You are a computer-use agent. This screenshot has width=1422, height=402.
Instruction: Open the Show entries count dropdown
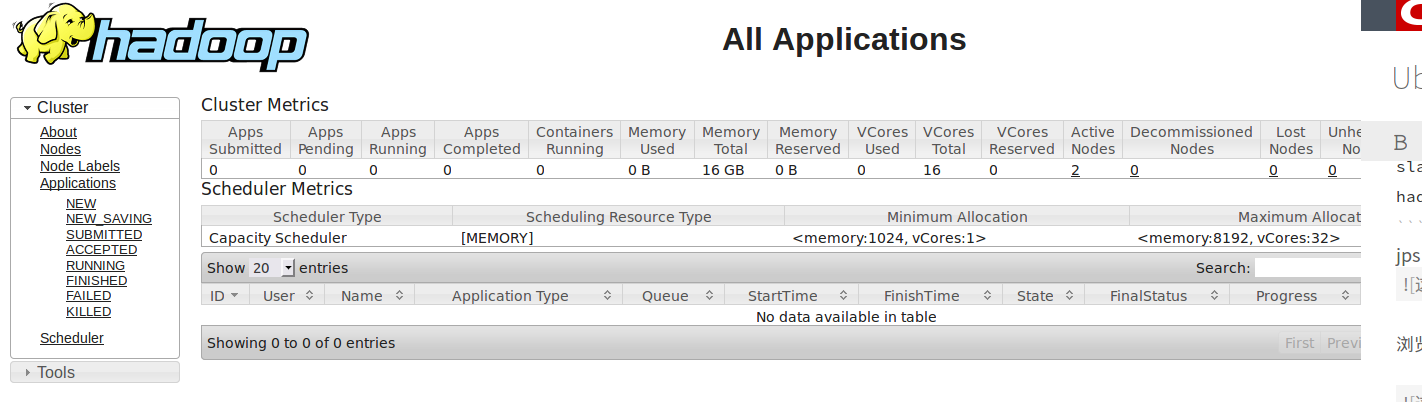click(272, 268)
